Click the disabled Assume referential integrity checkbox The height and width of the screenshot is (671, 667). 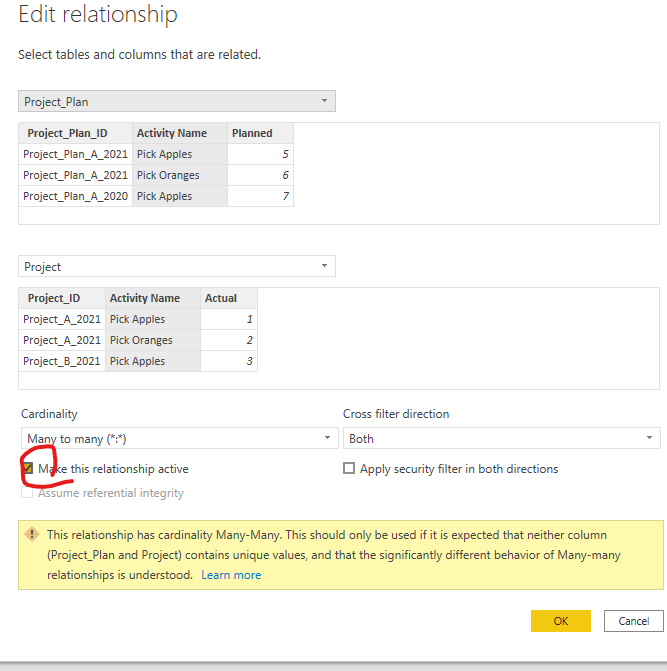coord(27,493)
